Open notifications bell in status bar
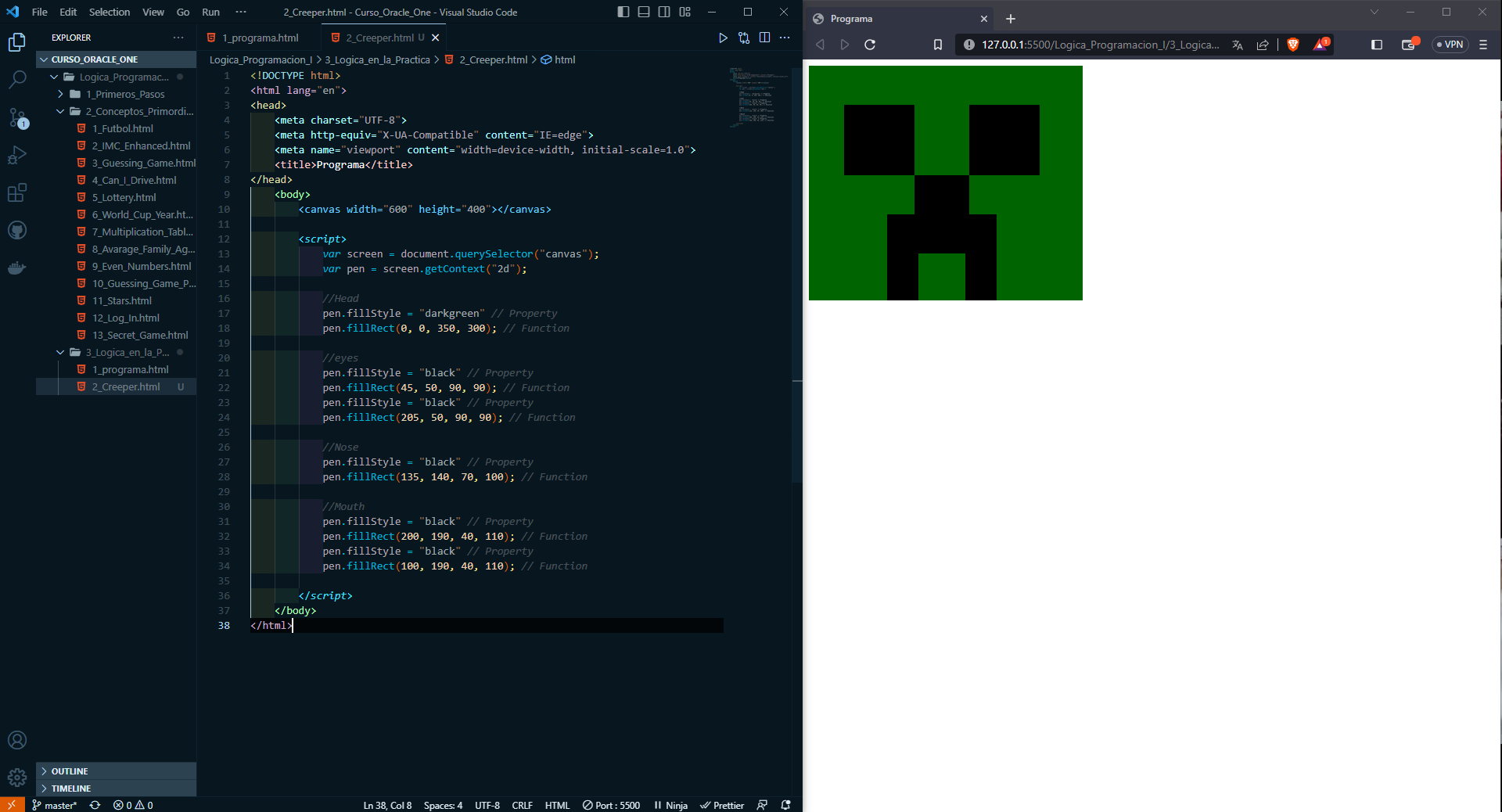The image size is (1502, 812). coord(785,805)
